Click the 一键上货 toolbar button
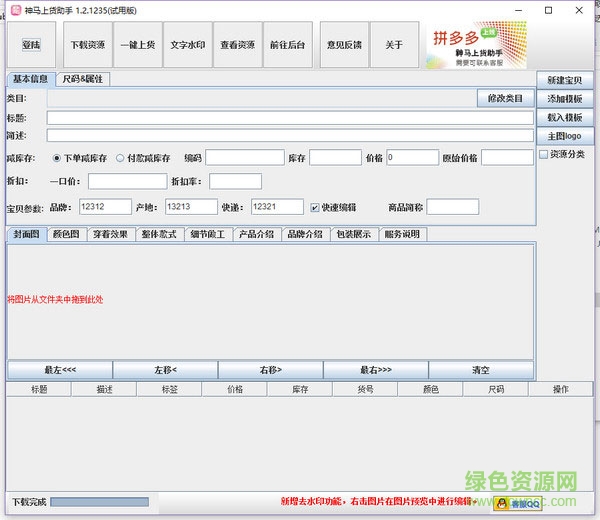The height and width of the screenshot is (520, 600). (x=138, y=45)
